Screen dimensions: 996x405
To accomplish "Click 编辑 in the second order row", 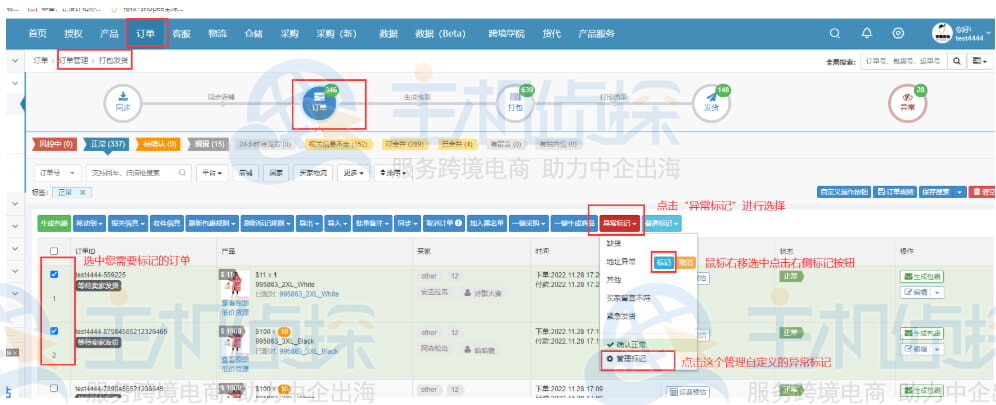I will pyautogui.click(x=915, y=349).
